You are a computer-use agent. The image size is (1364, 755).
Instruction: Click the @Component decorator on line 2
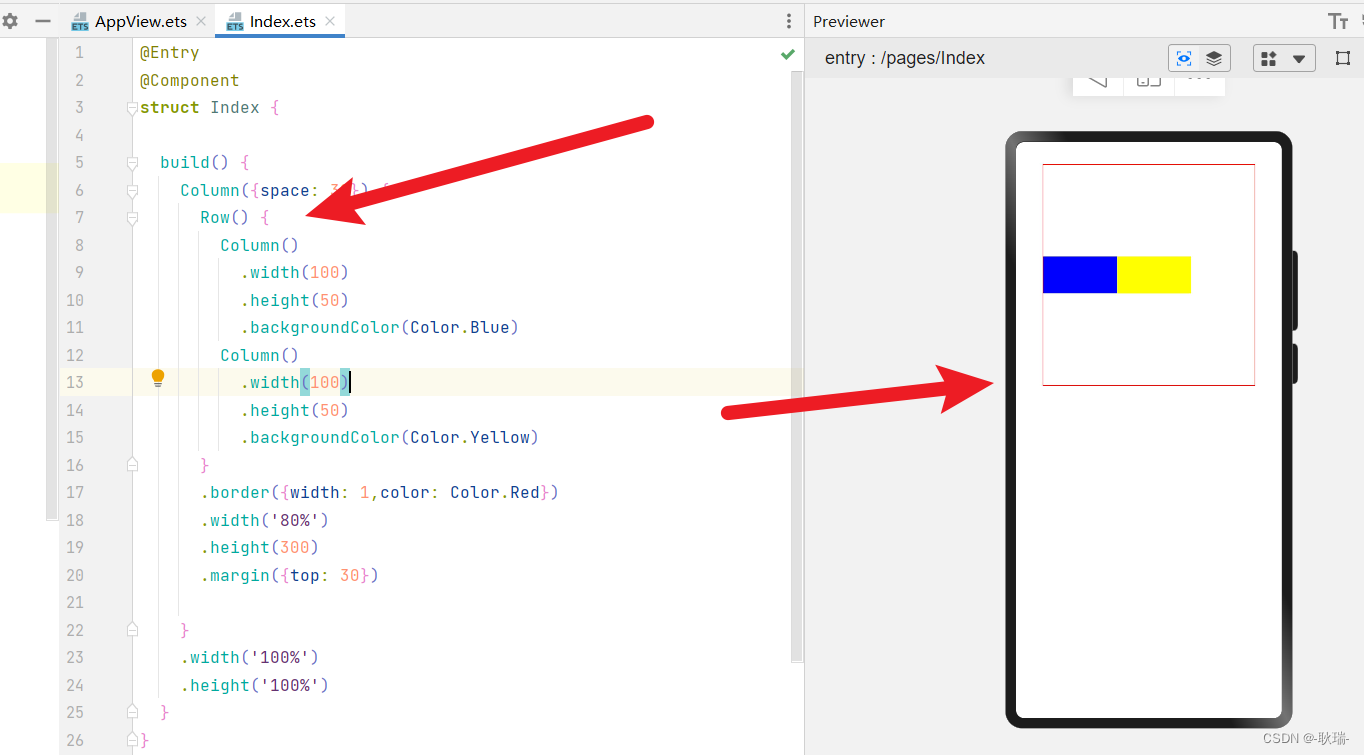[190, 80]
